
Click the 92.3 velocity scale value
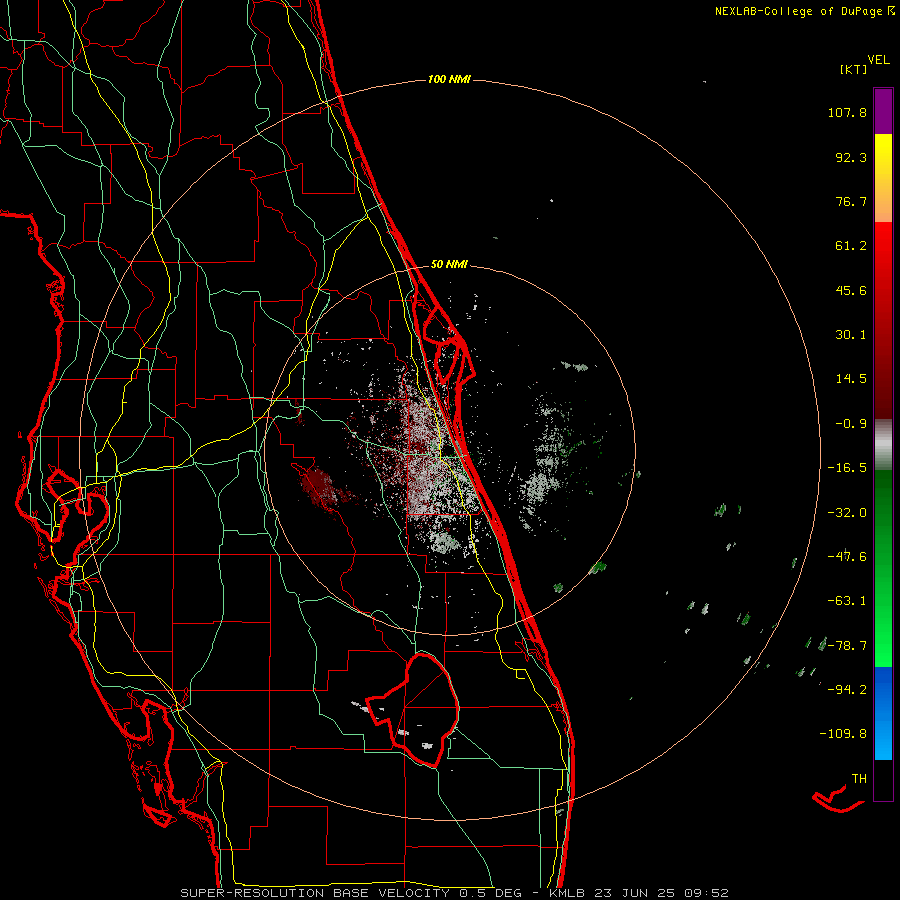click(851, 157)
